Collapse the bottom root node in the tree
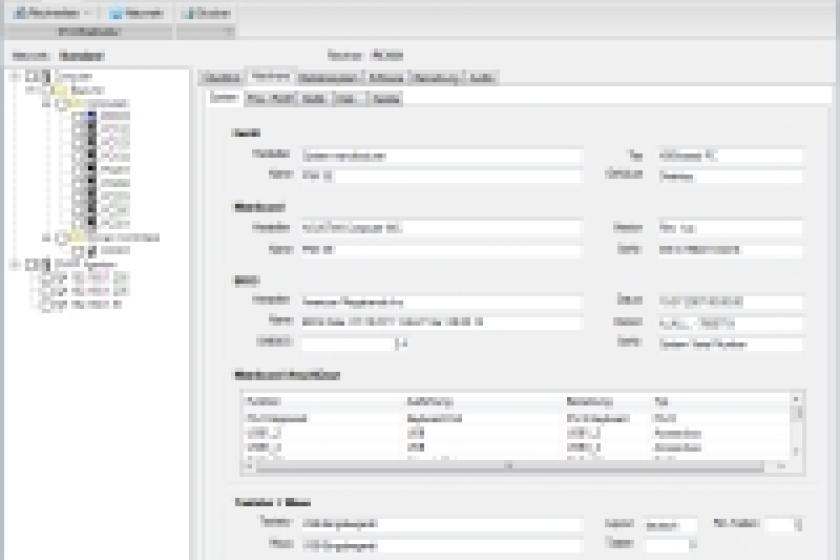 pos(16,264)
